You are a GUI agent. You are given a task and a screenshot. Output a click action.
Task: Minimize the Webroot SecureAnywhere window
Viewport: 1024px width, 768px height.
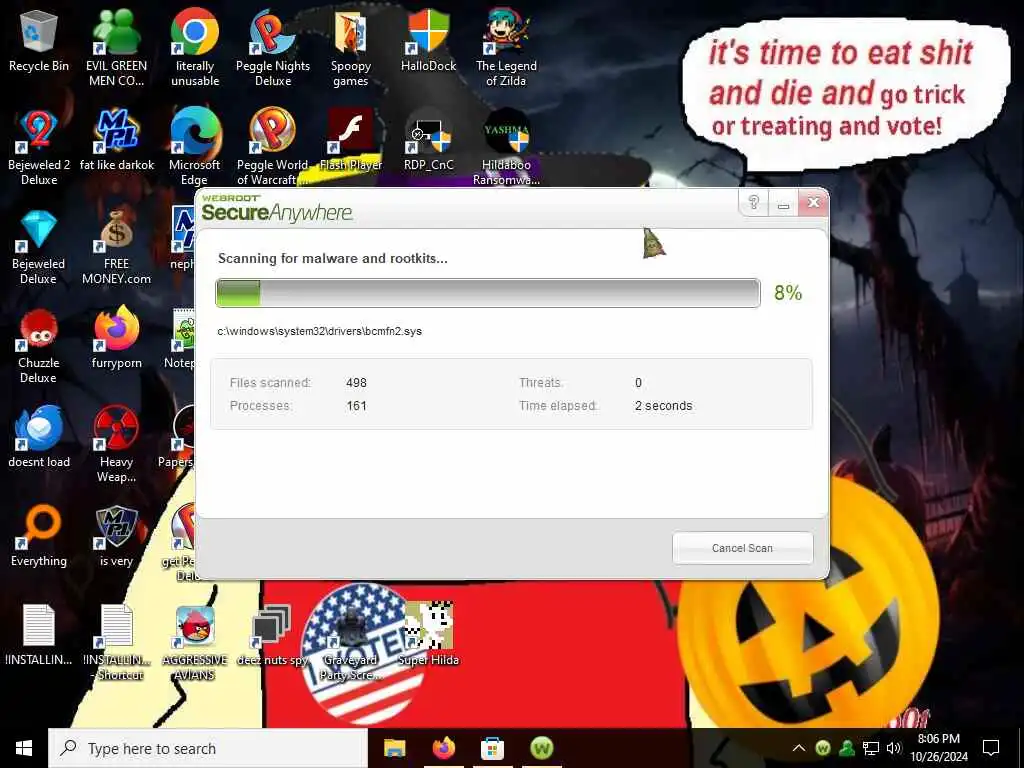(784, 202)
